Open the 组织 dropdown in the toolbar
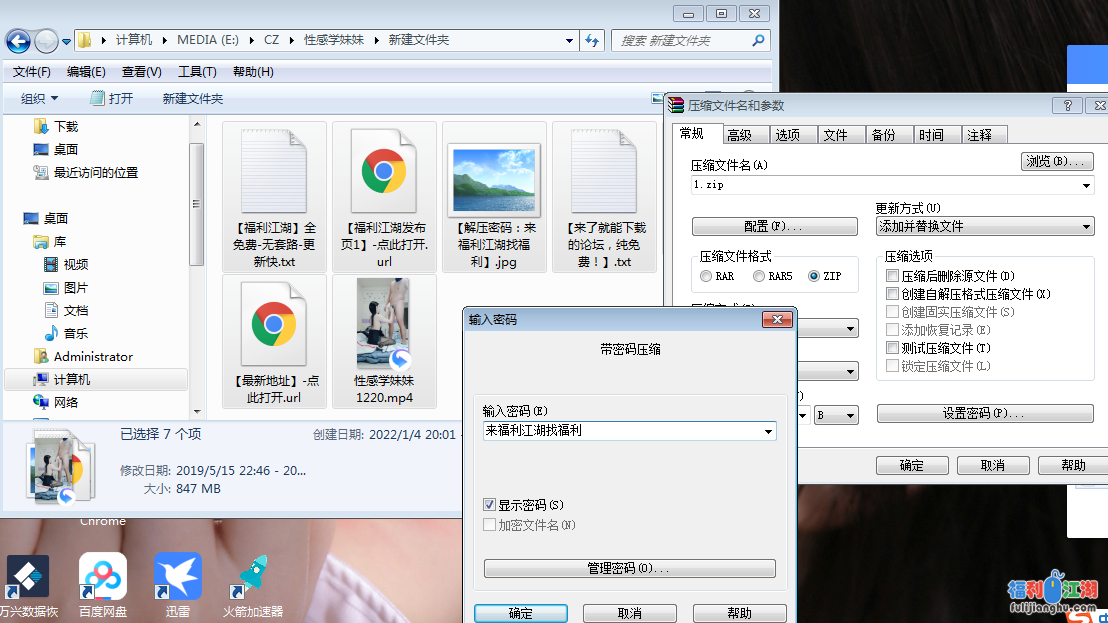This screenshot has width=1108, height=623. (40, 98)
